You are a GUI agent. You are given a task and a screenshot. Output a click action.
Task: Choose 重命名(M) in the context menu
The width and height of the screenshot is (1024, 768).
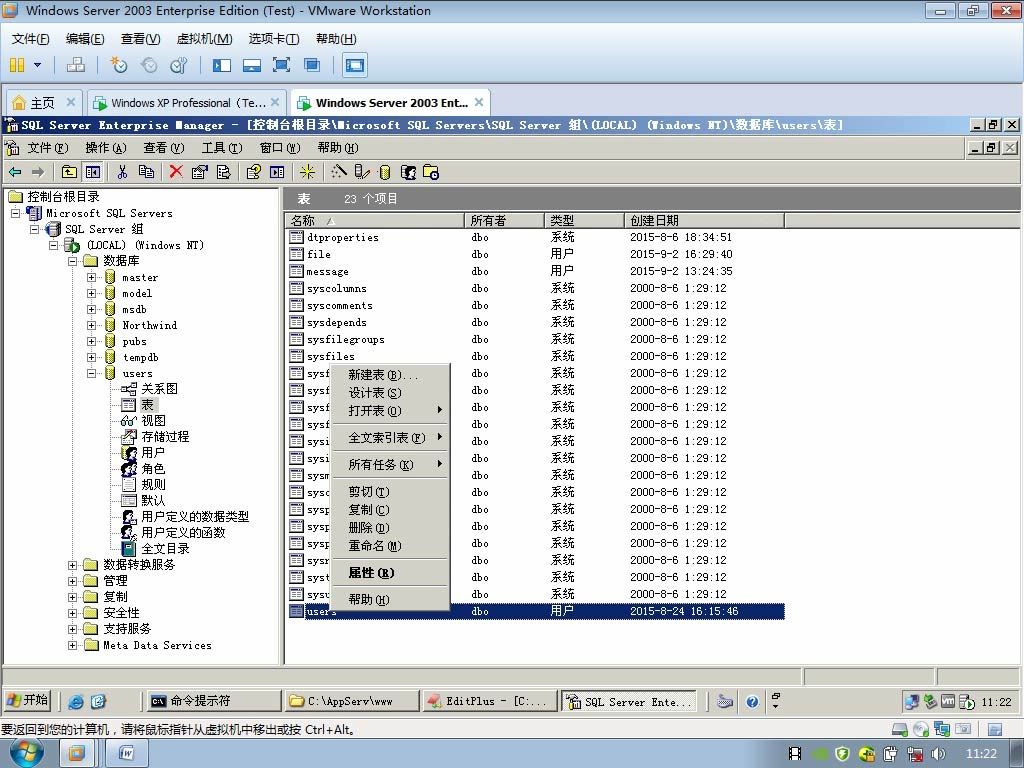click(x=390, y=545)
